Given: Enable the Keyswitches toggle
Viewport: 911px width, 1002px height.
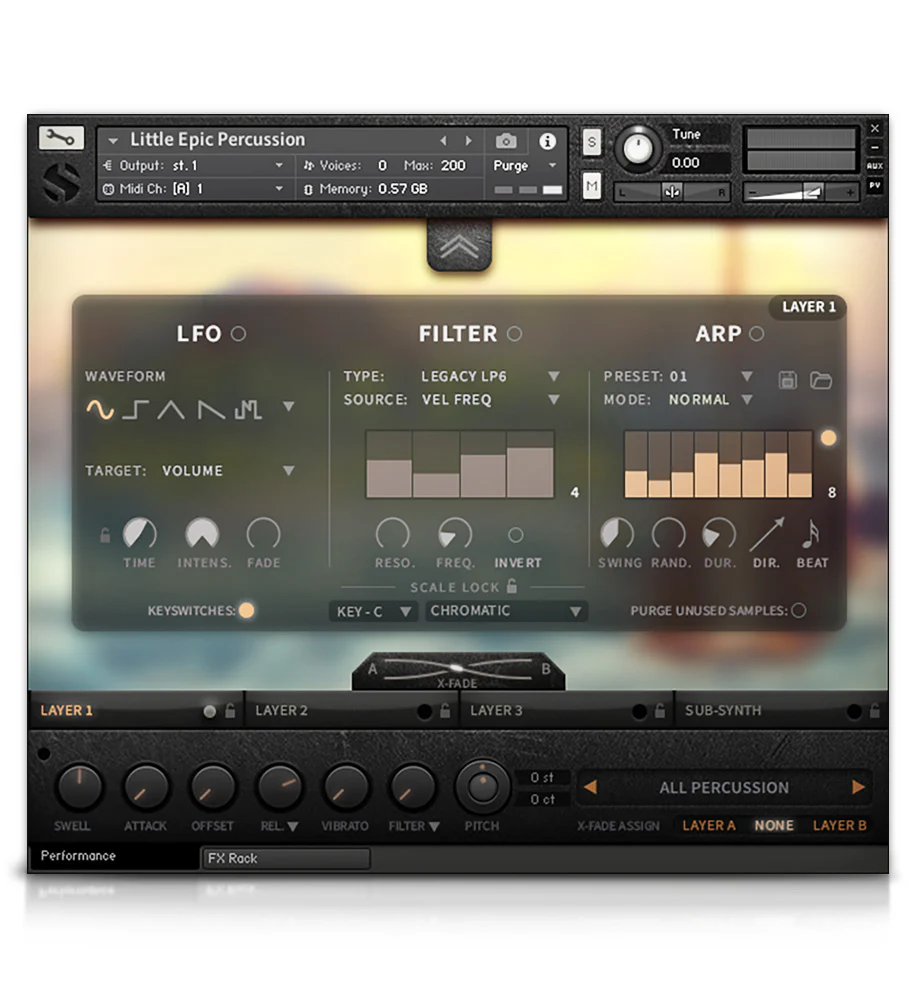Looking at the screenshot, I should click(247, 610).
